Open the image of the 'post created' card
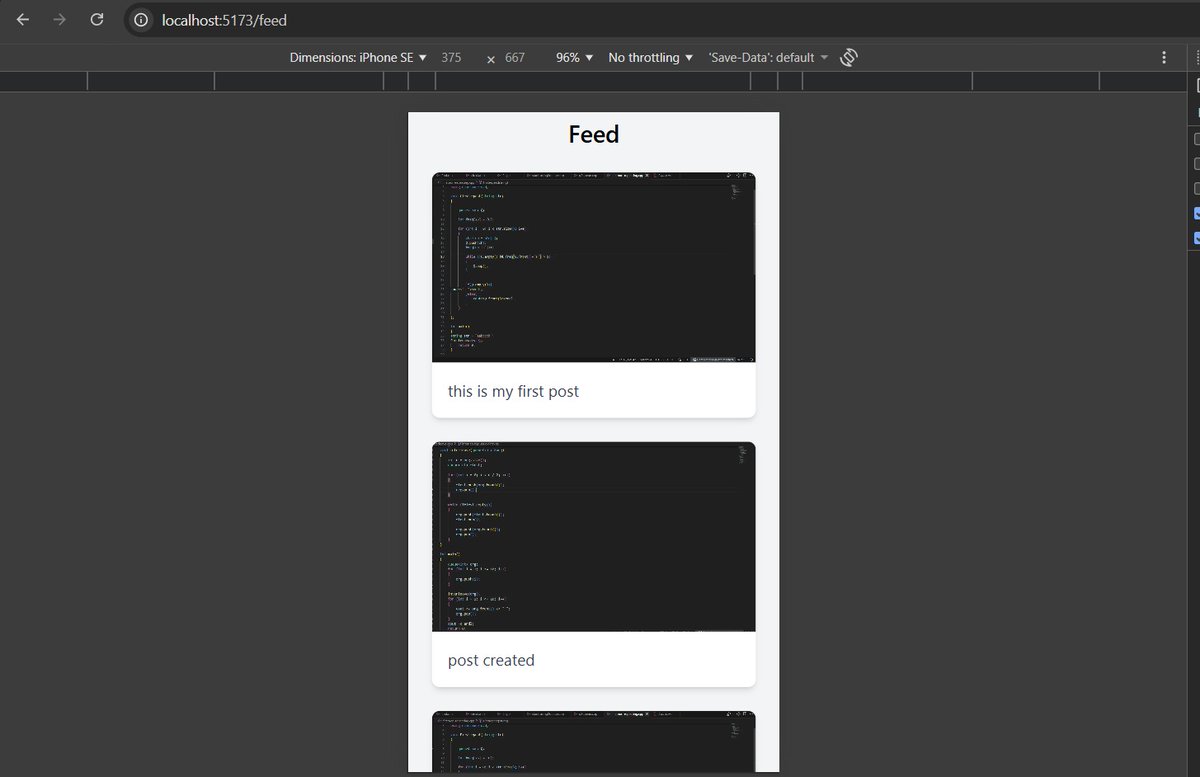The height and width of the screenshot is (777, 1200). [594, 537]
